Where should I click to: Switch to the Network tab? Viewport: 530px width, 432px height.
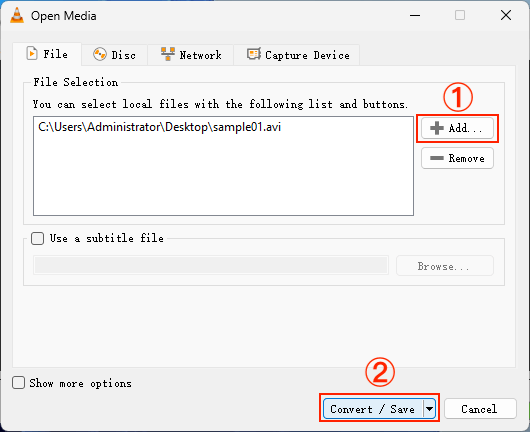pos(191,55)
